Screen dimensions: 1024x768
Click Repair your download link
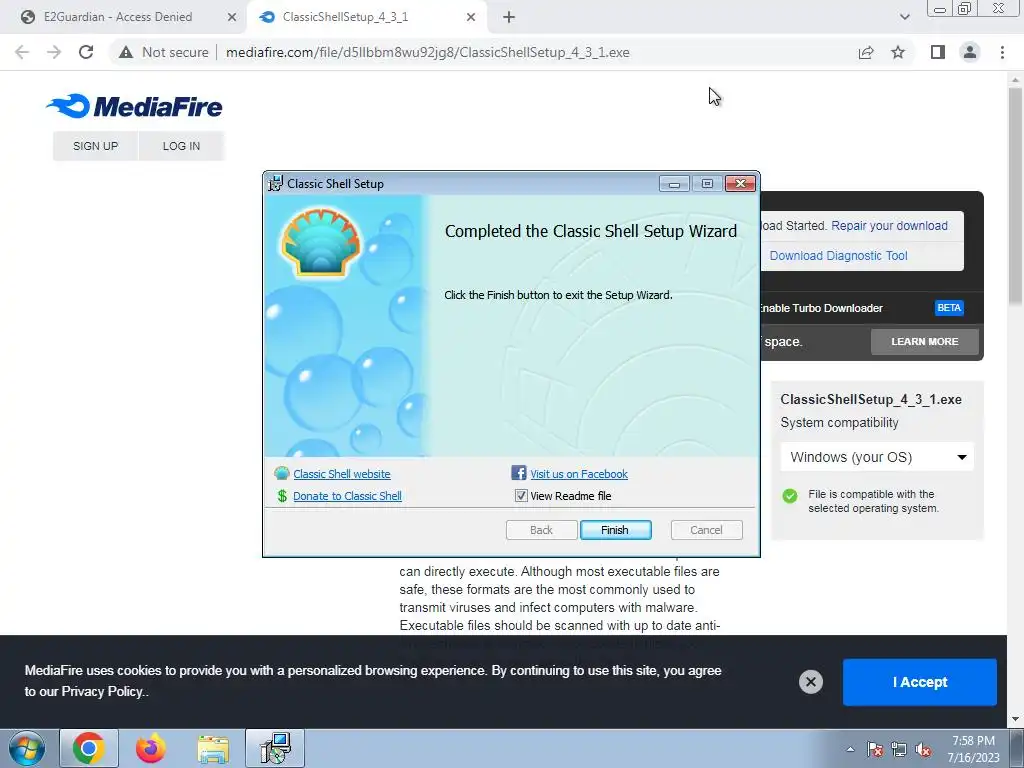pos(889,225)
